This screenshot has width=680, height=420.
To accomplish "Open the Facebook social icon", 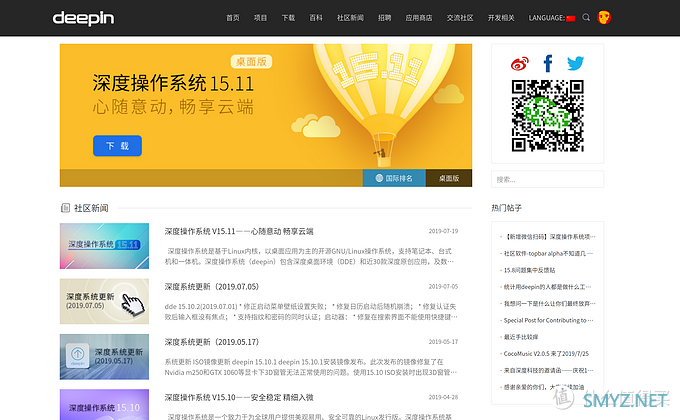I will (x=548, y=63).
